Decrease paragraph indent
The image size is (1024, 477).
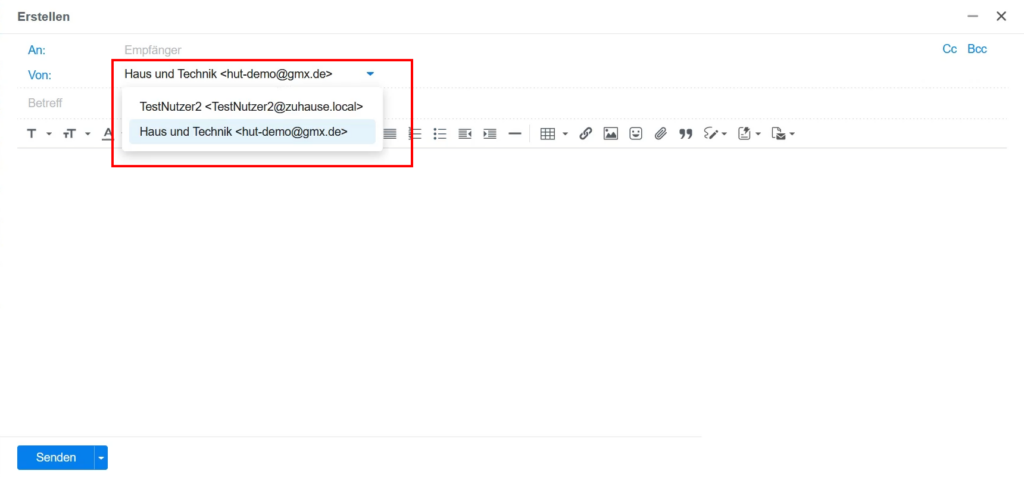coord(465,134)
